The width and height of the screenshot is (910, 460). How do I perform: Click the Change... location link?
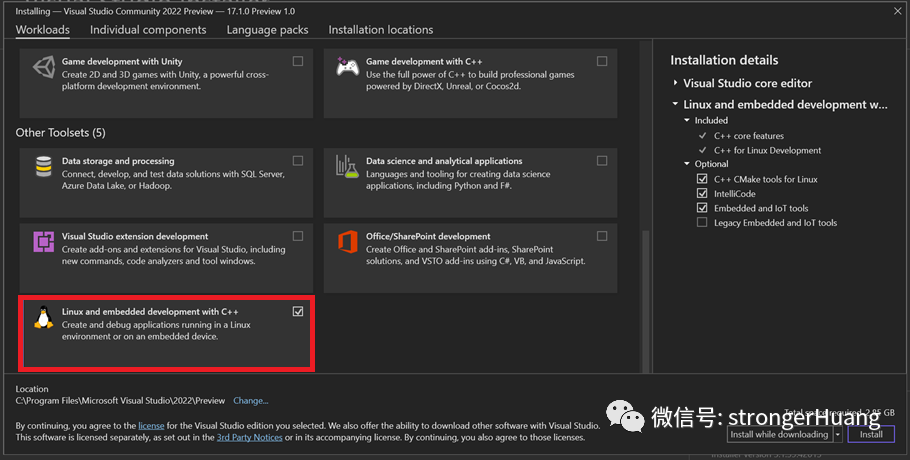251,400
